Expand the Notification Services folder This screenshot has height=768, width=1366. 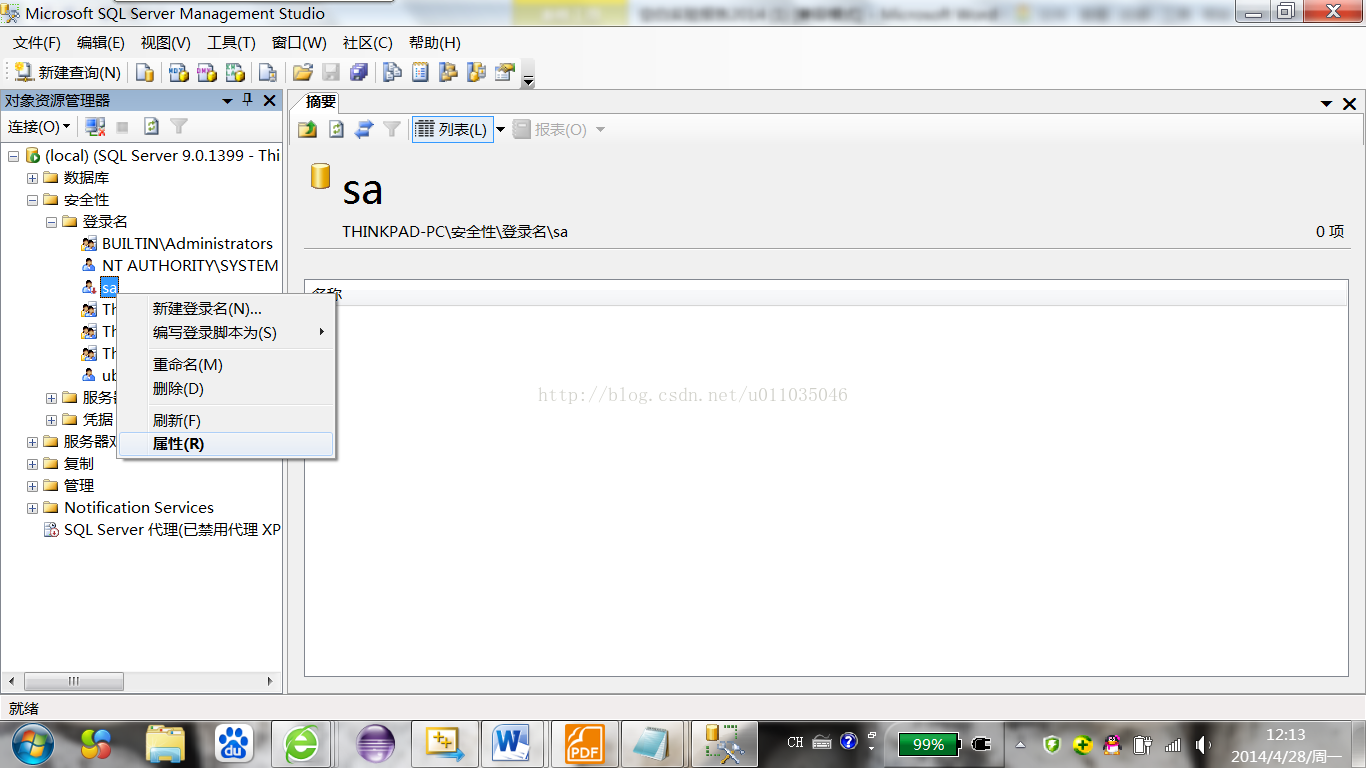click(x=33, y=508)
